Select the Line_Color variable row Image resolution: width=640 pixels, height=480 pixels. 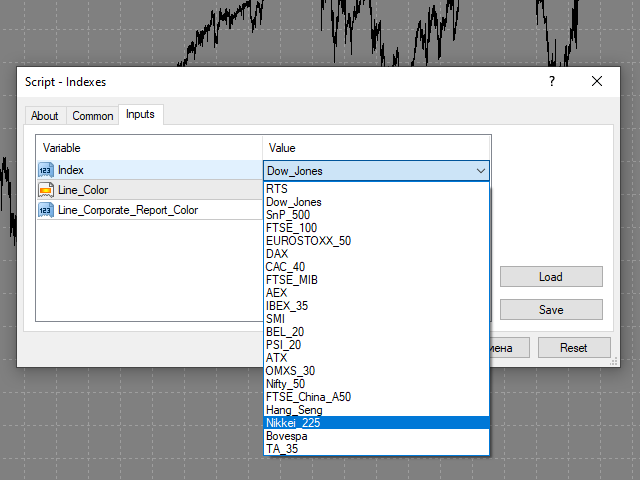(149, 190)
